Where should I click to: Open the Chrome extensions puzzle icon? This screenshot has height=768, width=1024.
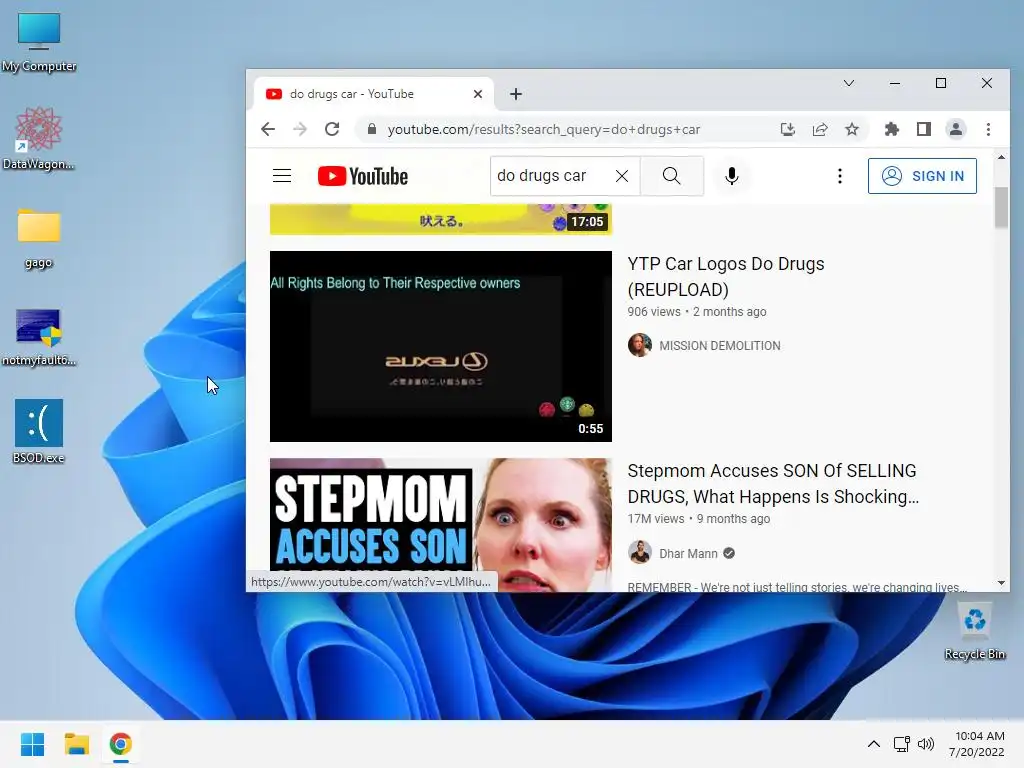click(x=891, y=129)
